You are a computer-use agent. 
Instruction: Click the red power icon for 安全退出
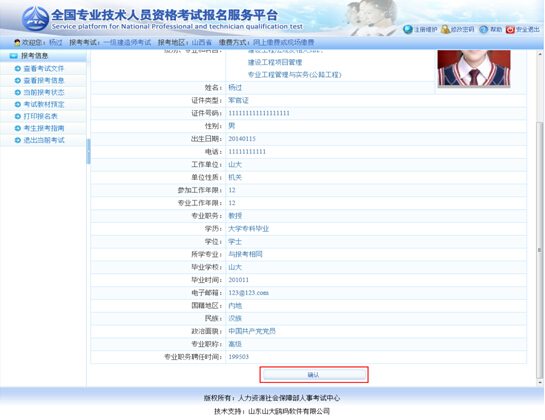pos(510,30)
